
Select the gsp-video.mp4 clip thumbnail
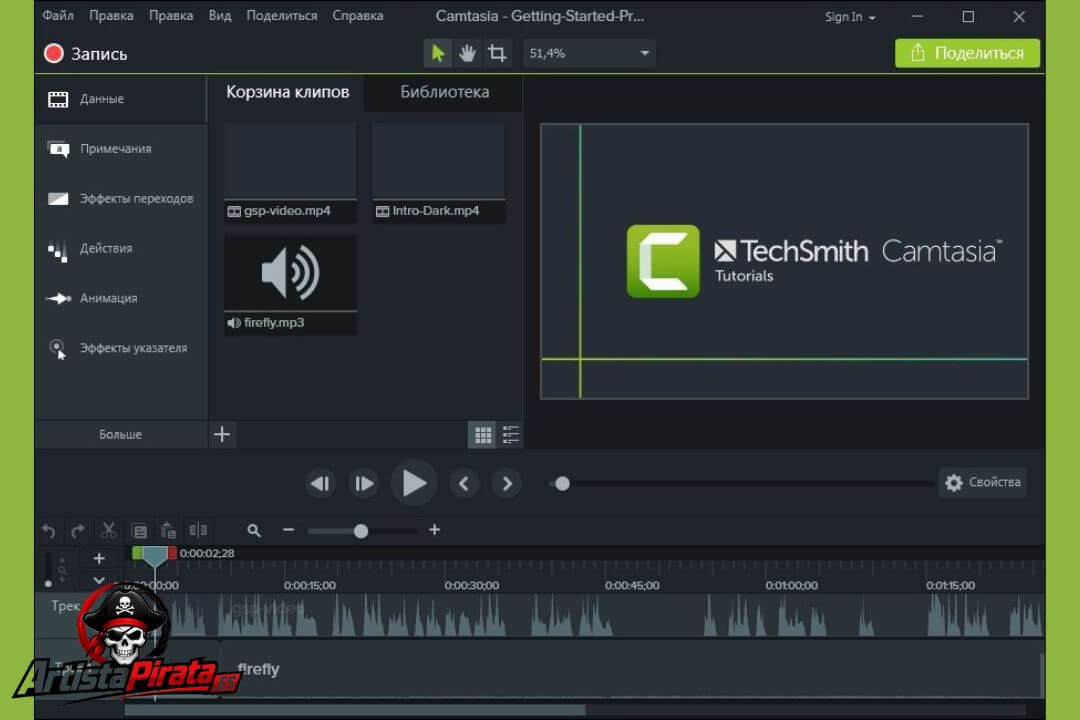(x=290, y=172)
